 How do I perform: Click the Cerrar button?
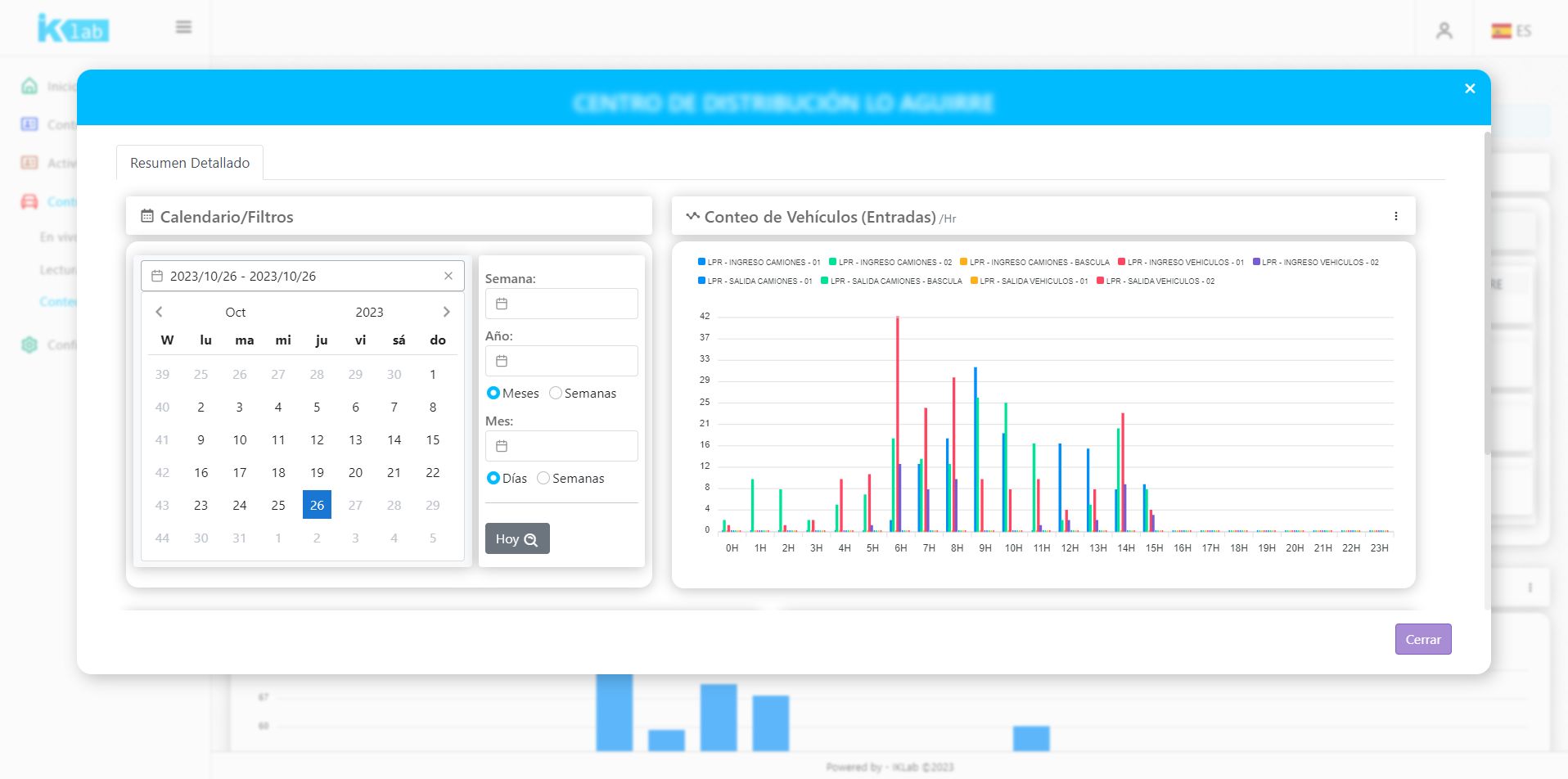(1422, 639)
